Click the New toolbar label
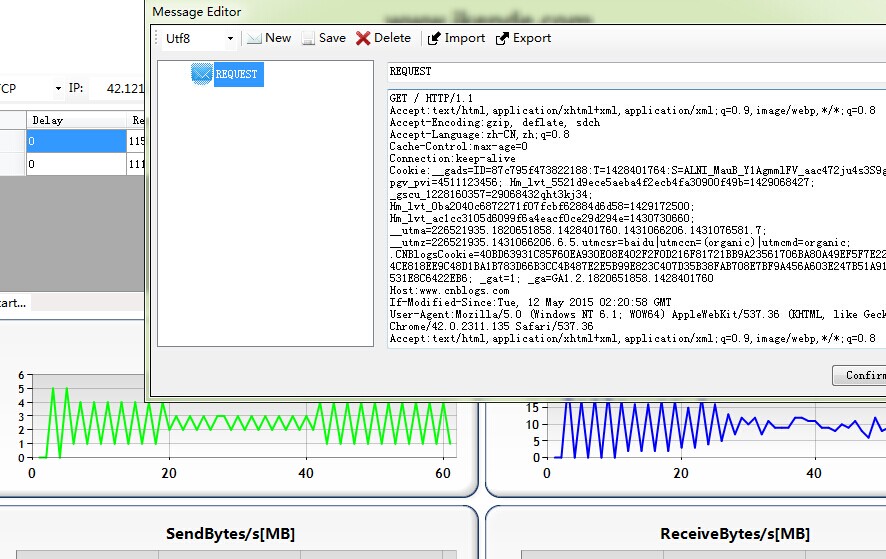 (x=278, y=38)
